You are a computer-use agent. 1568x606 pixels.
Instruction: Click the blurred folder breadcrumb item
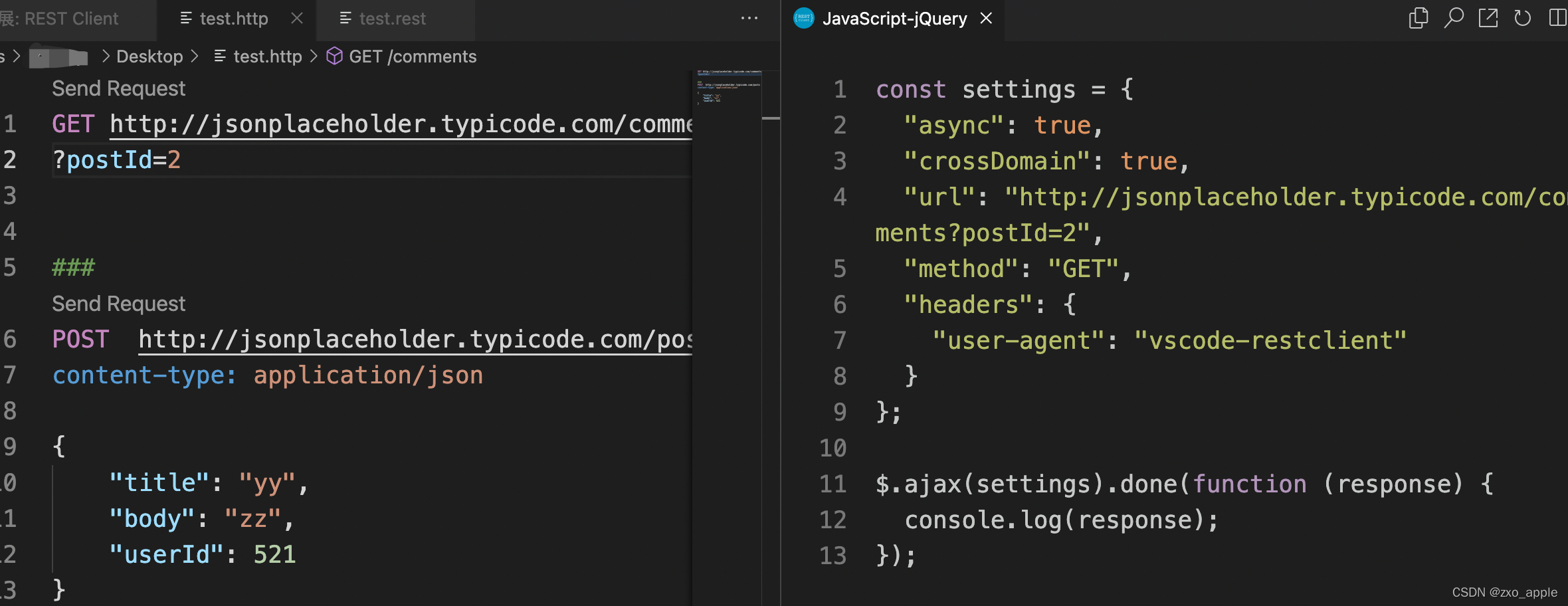click(x=58, y=57)
